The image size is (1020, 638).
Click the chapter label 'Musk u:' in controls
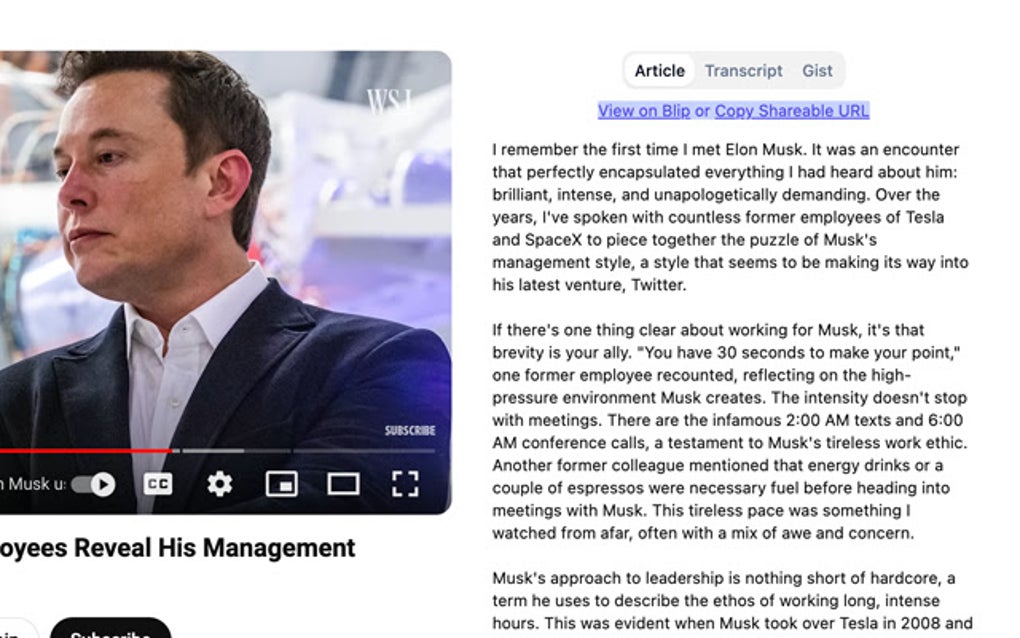[33, 485]
